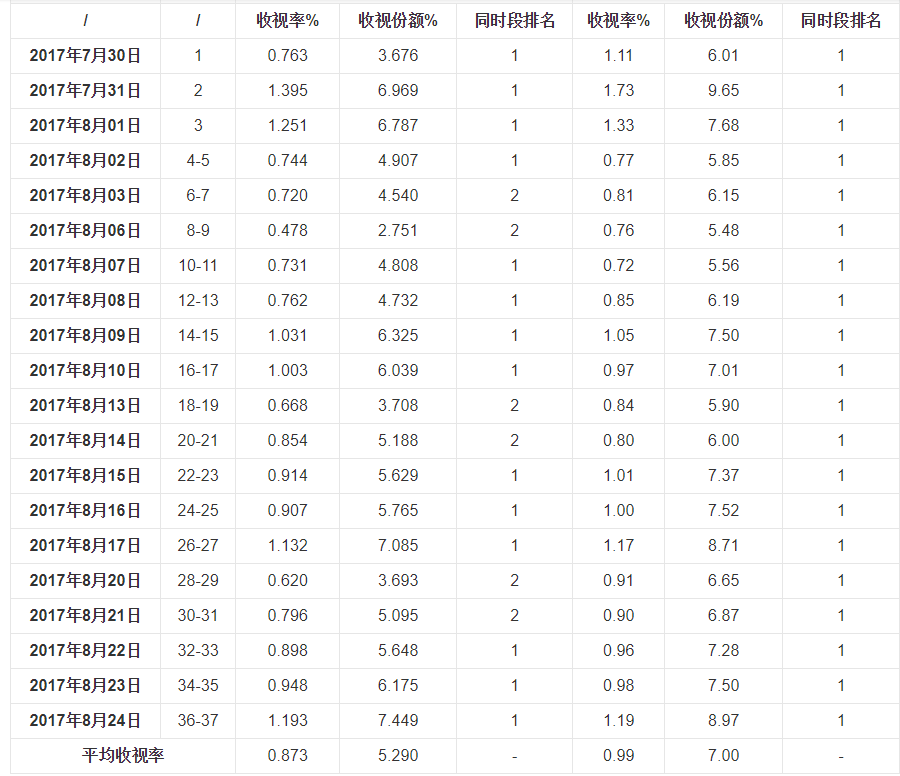Click date cell 2017年8月06日

(85, 231)
